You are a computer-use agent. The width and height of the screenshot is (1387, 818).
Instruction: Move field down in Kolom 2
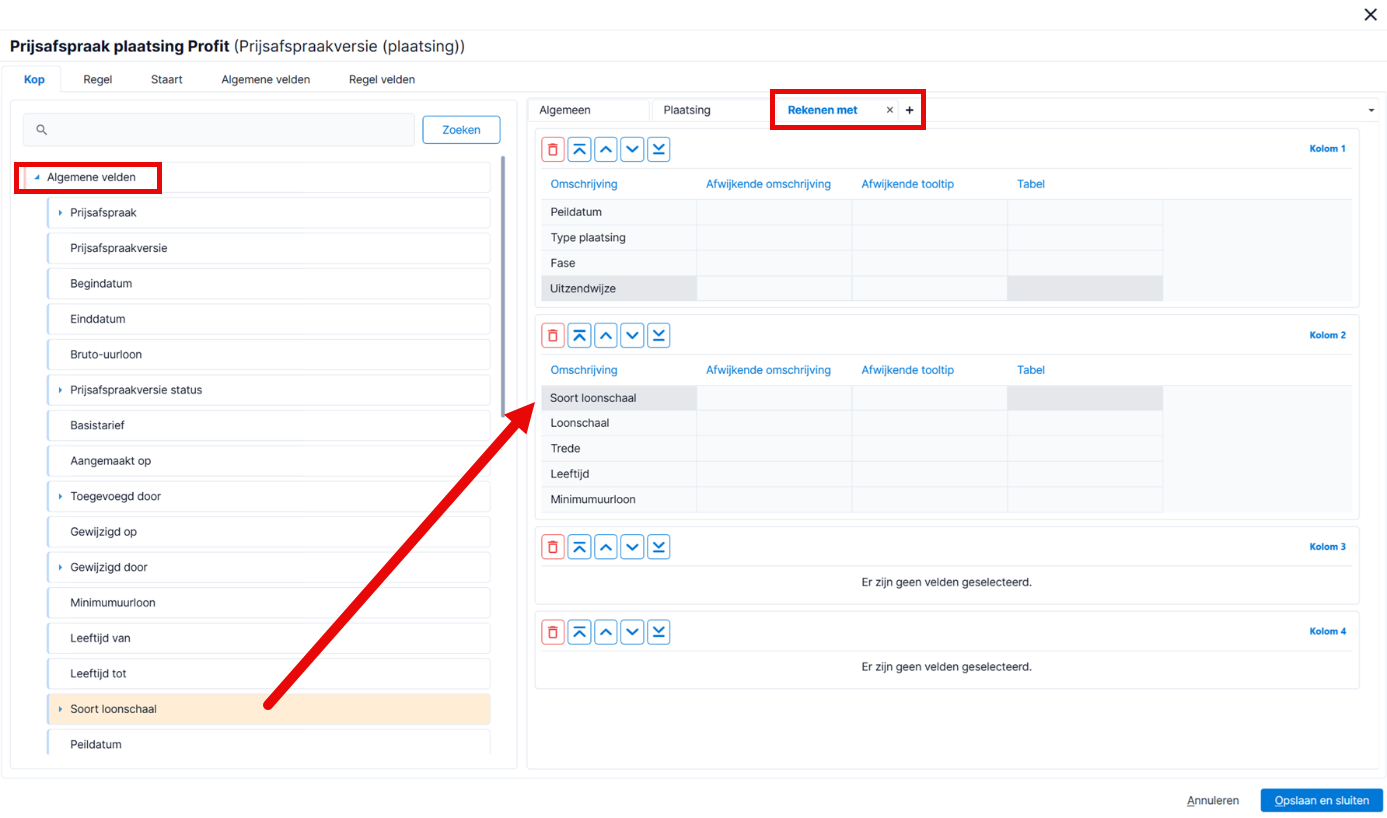[x=632, y=336]
